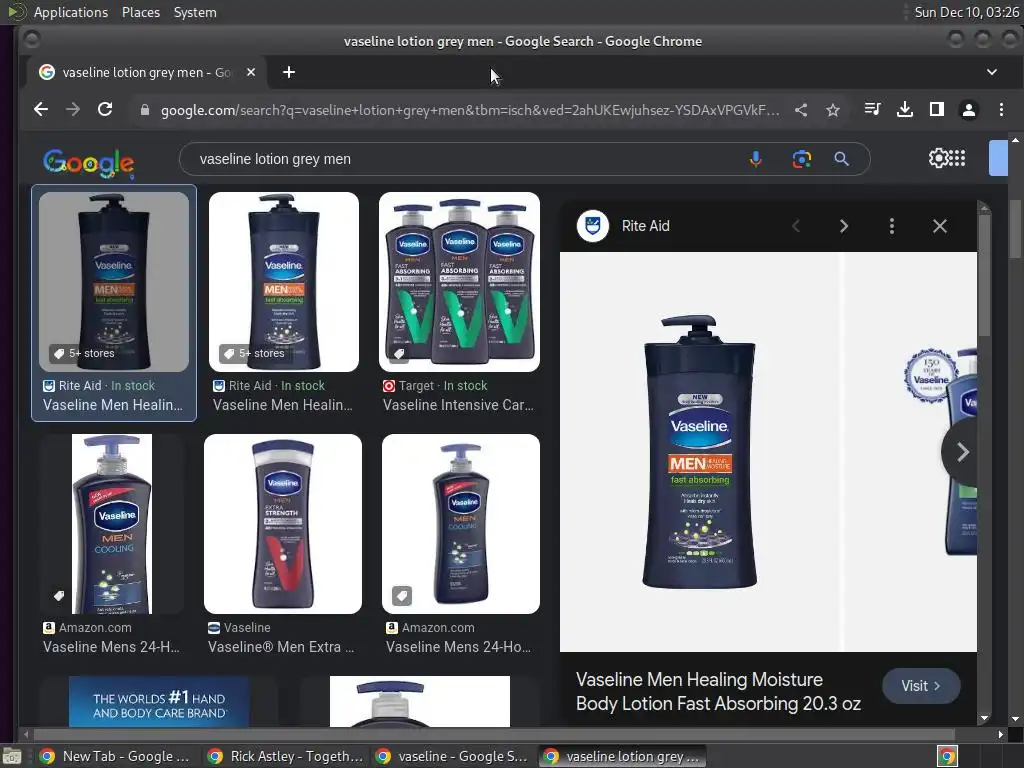Click the scroll-down arrow of page scrollbar
The image size is (1024, 768).
tap(1015, 719)
